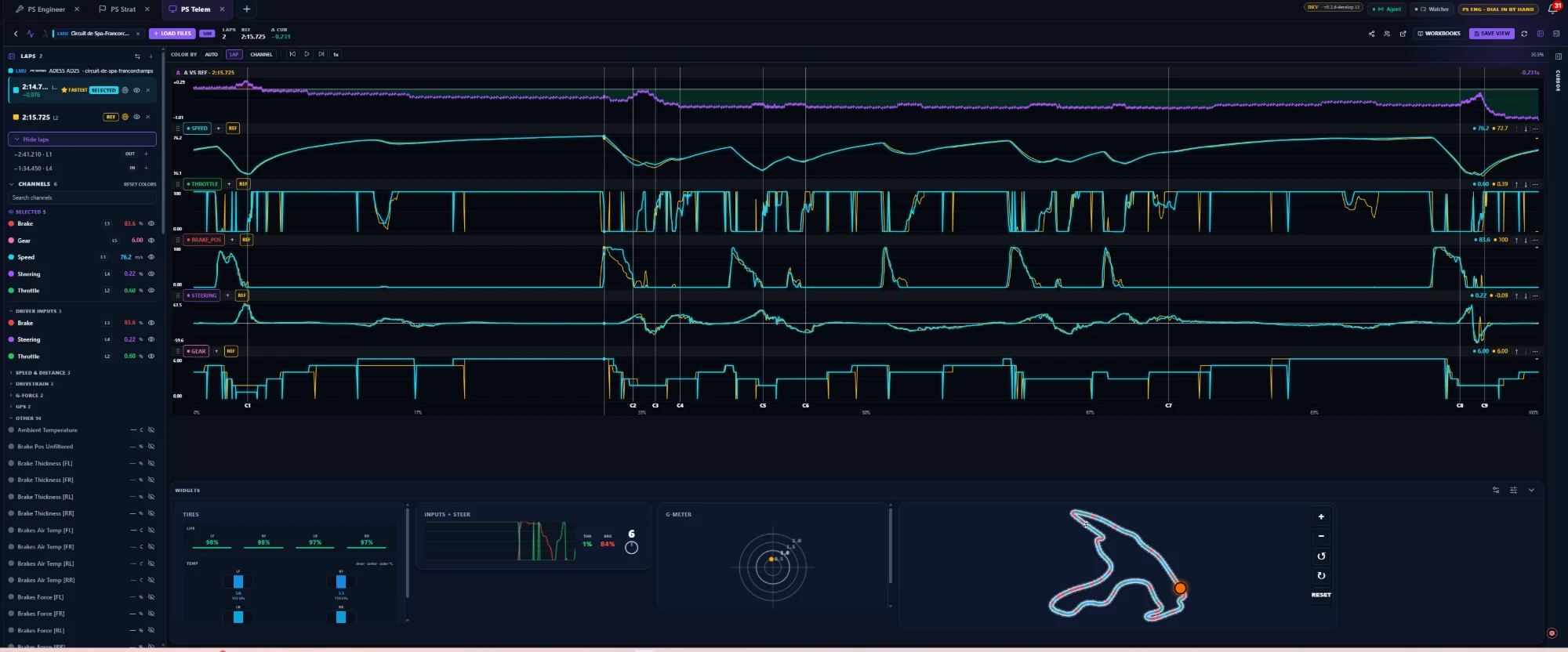The height and width of the screenshot is (652, 1568).
Task: Set color by CHANNEL
Action: 261,55
